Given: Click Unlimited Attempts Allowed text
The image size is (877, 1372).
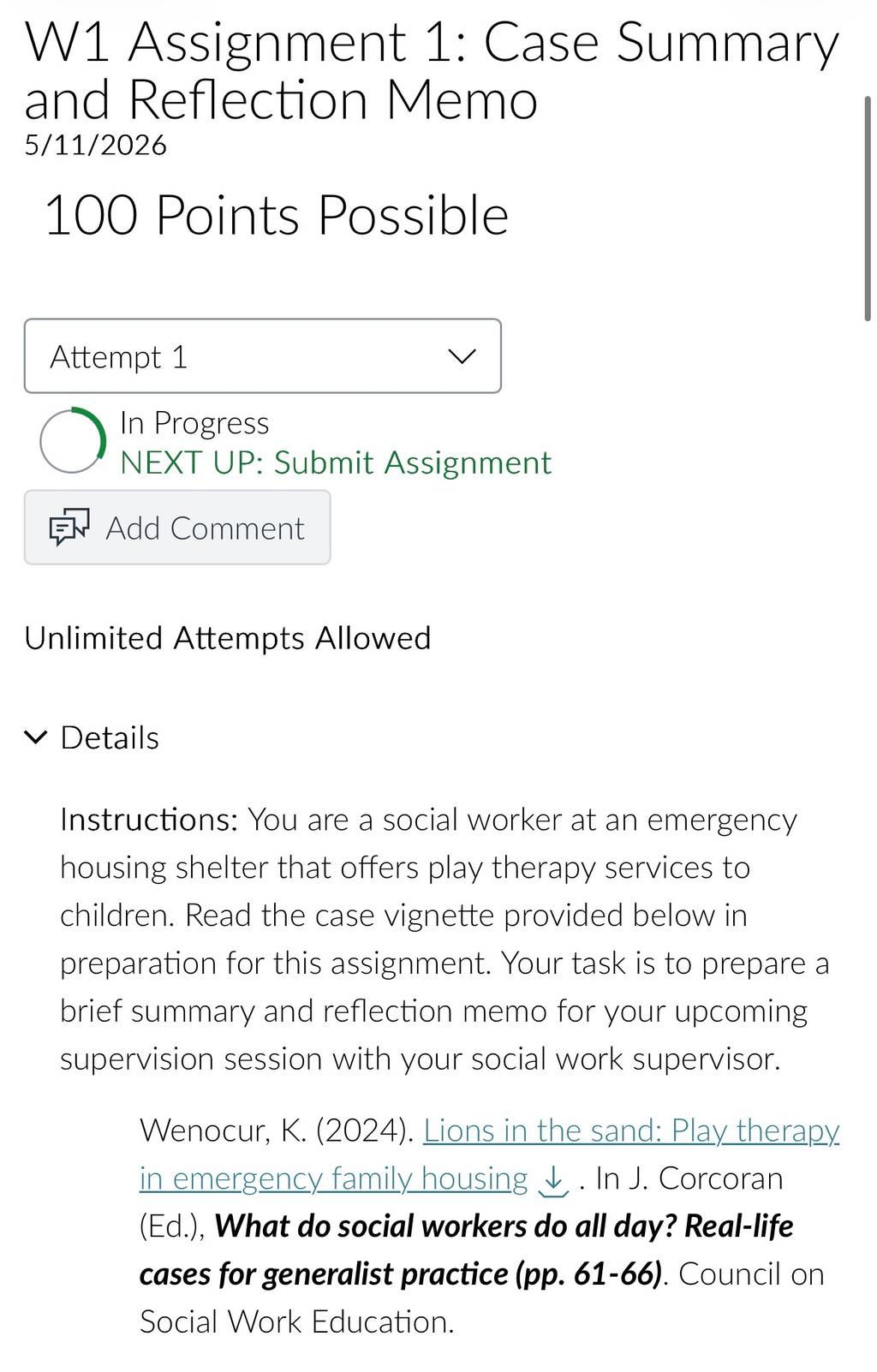Looking at the screenshot, I should [228, 638].
